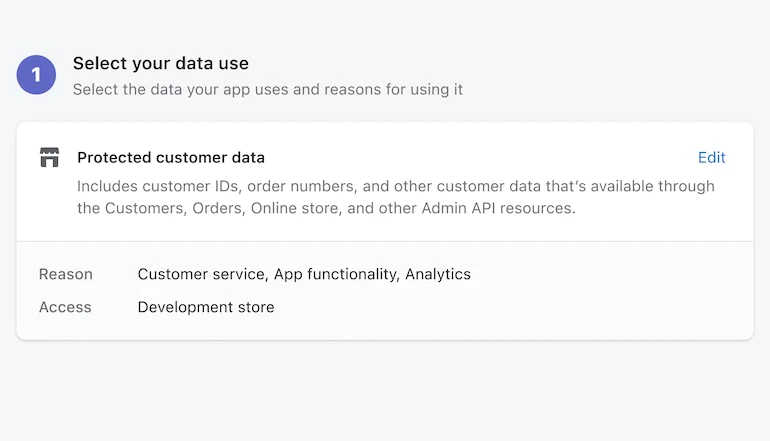Click "Analytics" in the reason list
This screenshot has width=770, height=441.
click(438, 274)
